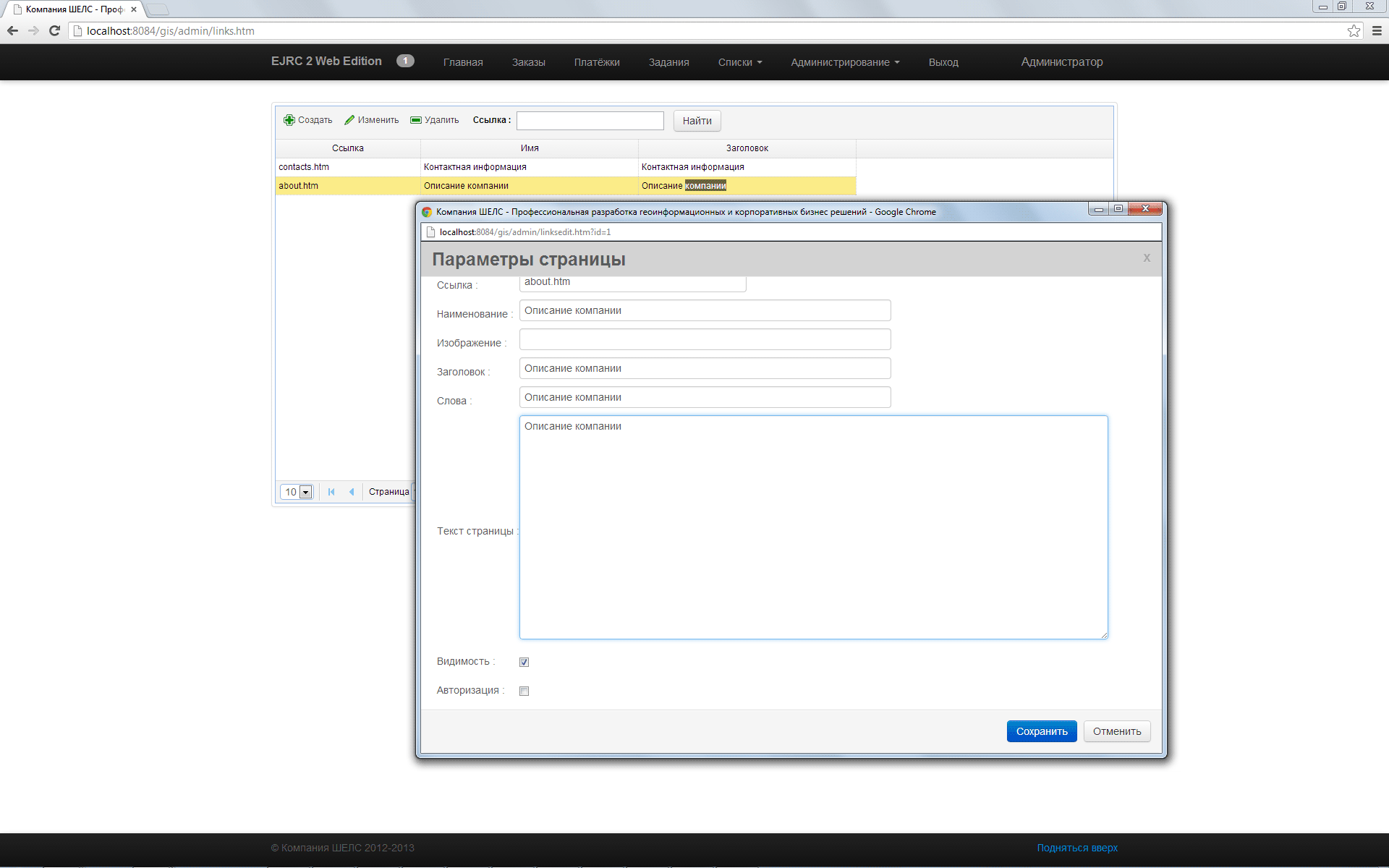Open the Платёжки navigation item
Viewport: 1389px width, 868px height.
point(596,62)
